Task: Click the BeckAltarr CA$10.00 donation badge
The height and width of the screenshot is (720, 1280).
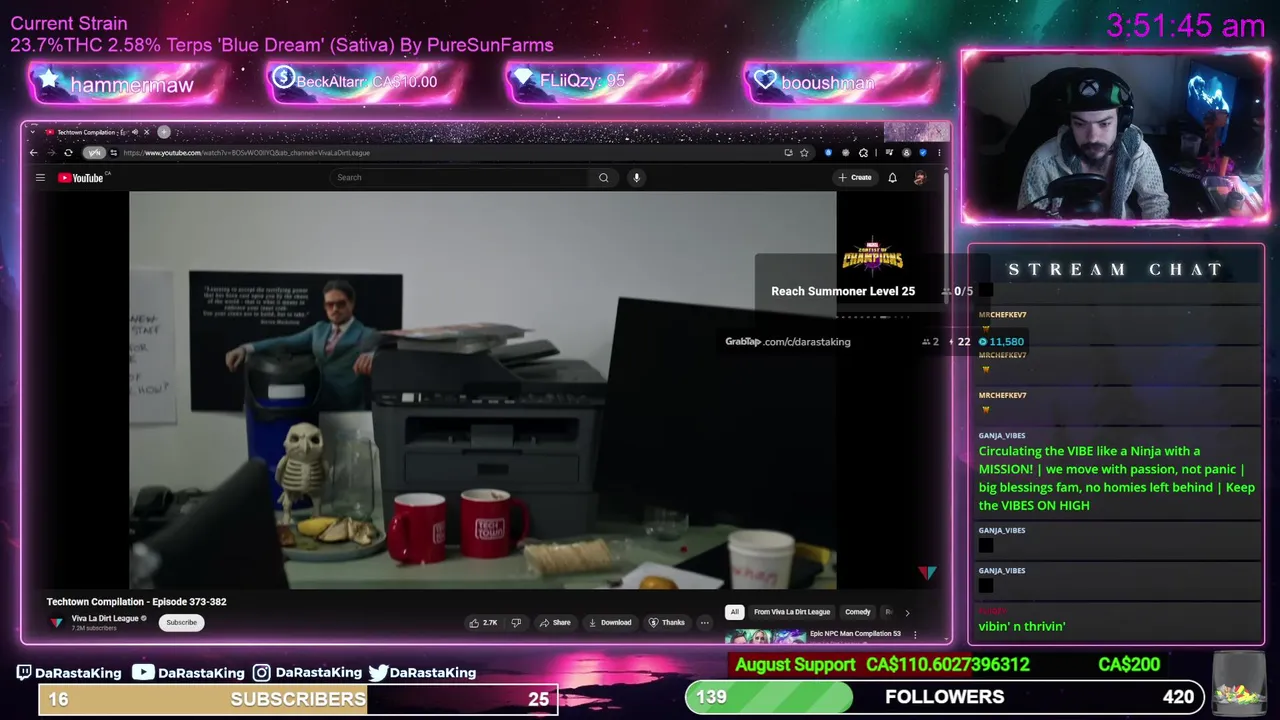Action: (363, 82)
